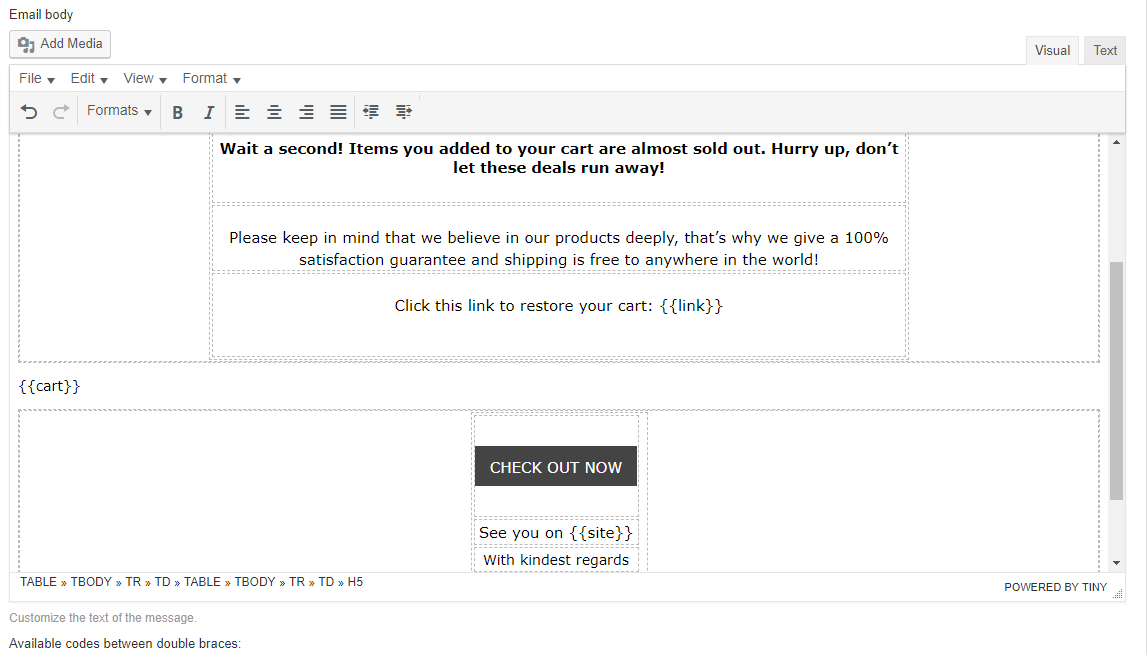
Task: Align text right
Action: point(306,112)
